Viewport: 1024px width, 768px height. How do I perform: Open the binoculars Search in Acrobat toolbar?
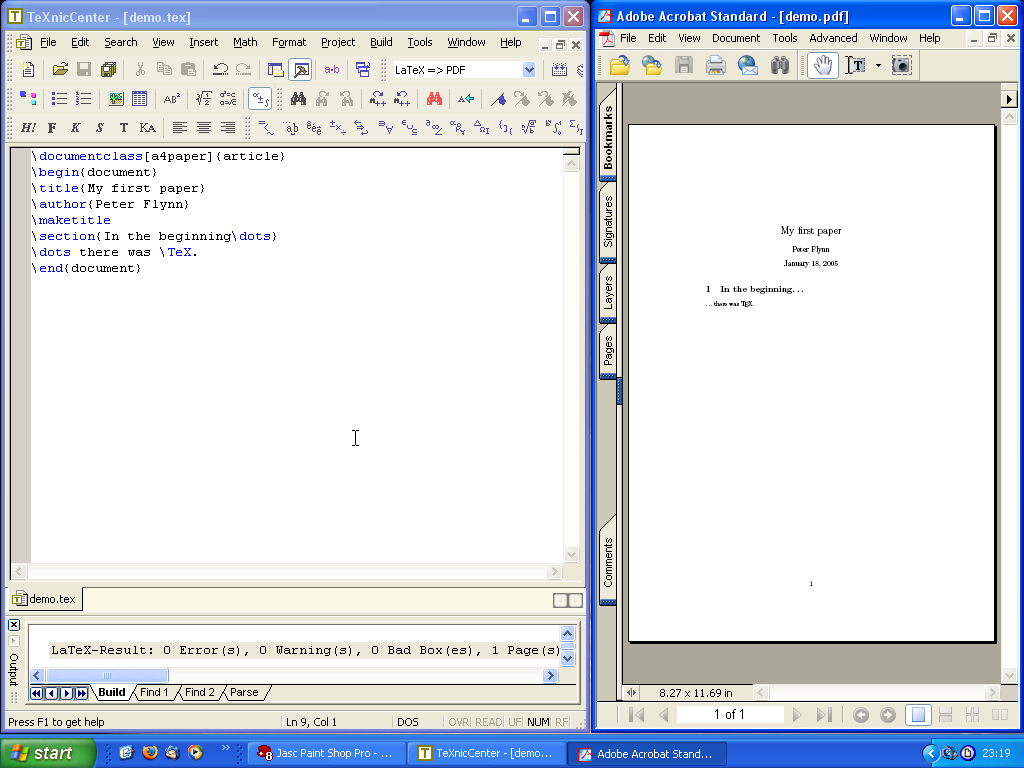[x=780, y=66]
